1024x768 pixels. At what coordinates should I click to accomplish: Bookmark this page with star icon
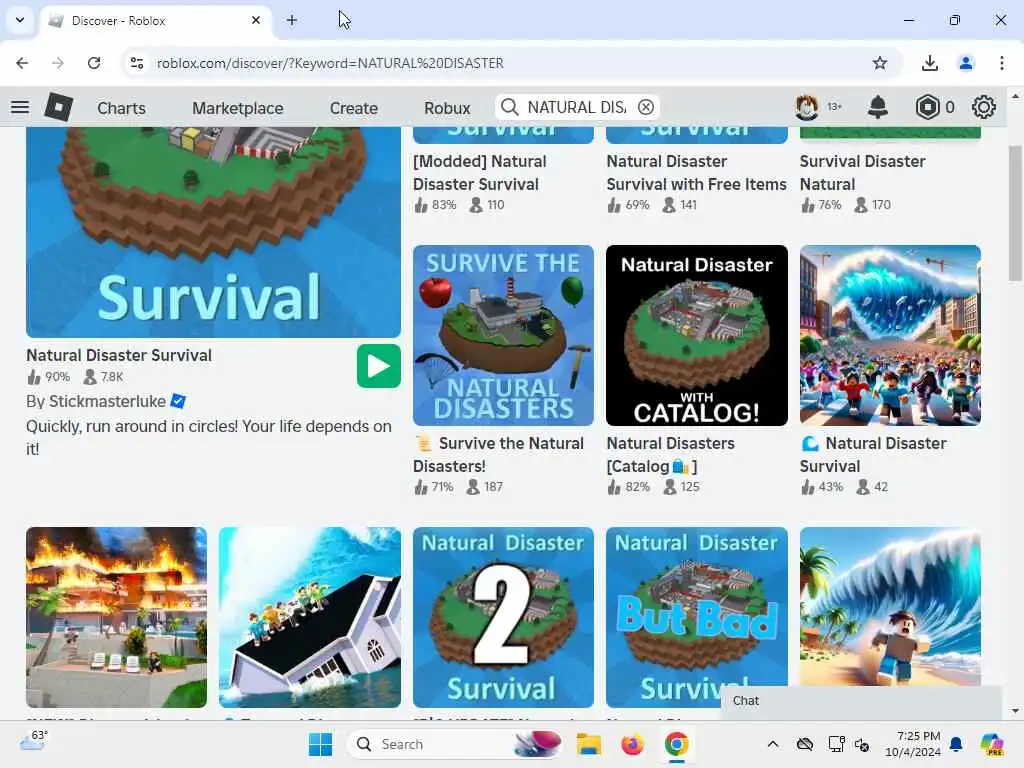(x=880, y=63)
